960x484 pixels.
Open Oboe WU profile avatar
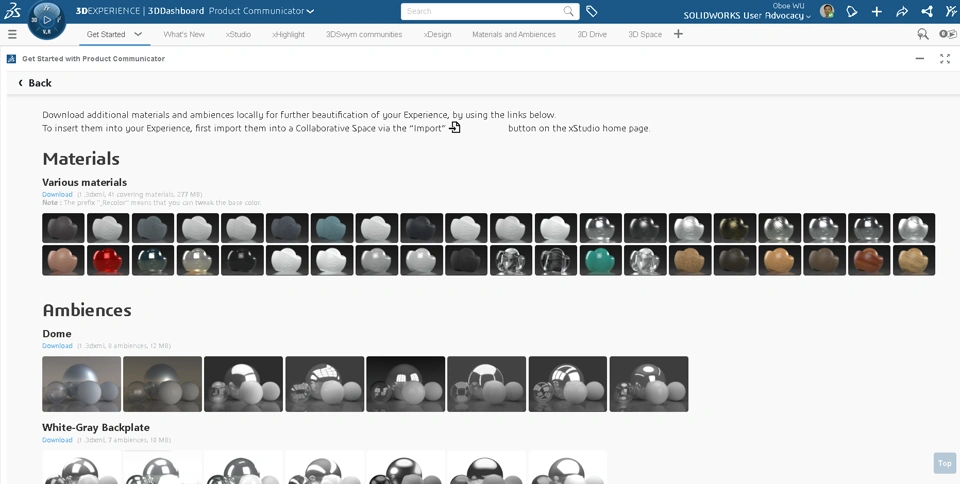[x=827, y=11]
